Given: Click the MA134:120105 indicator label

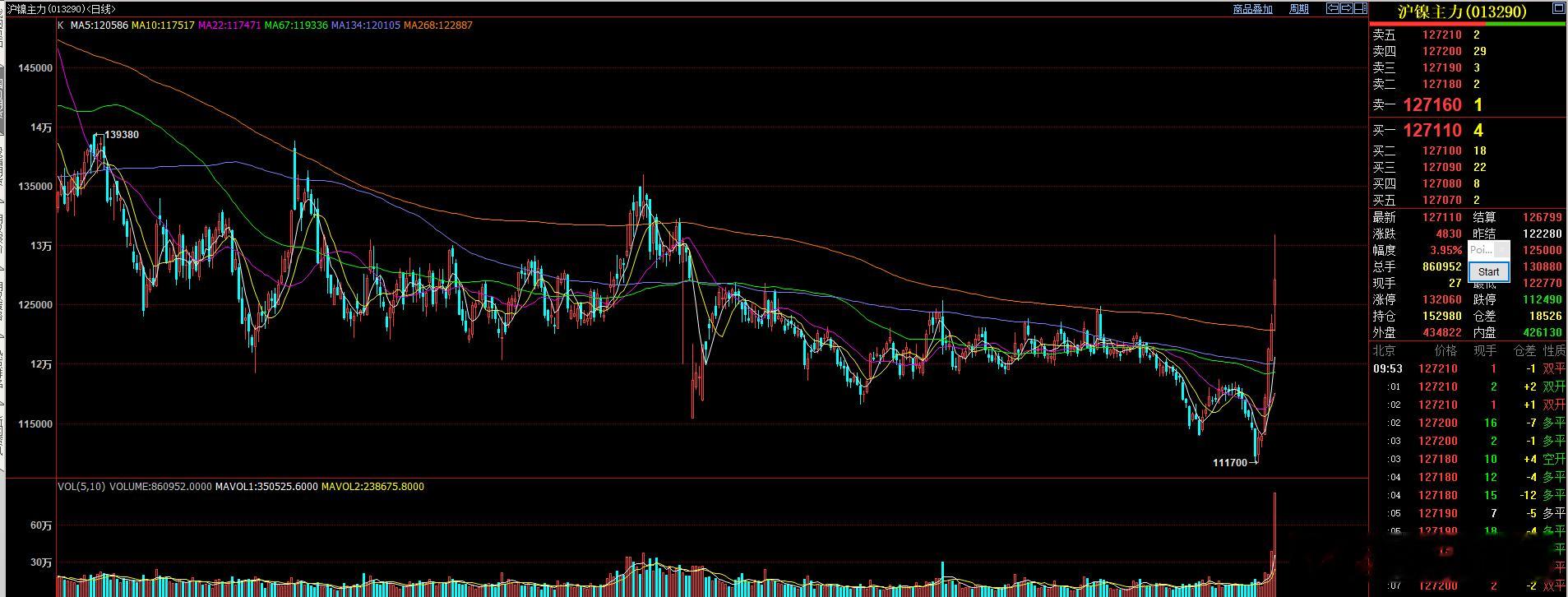Looking at the screenshot, I should (x=366, y=25).
